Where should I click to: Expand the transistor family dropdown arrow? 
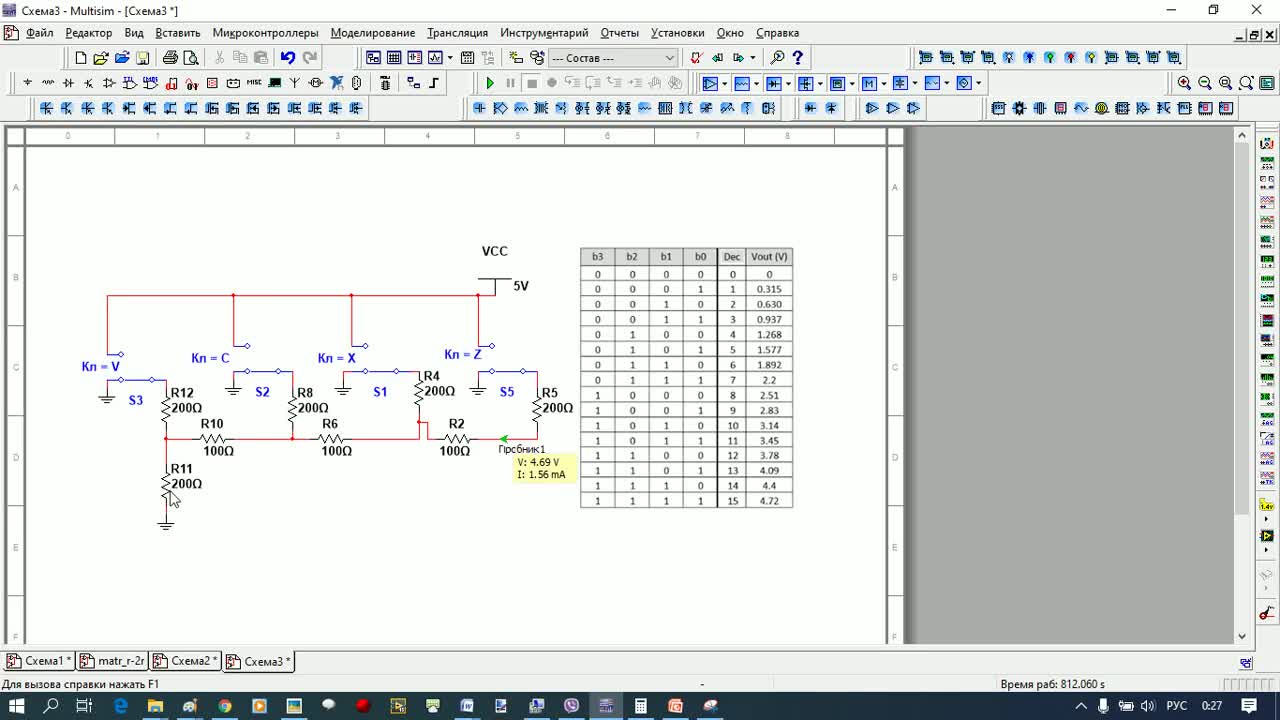(820, 83)
